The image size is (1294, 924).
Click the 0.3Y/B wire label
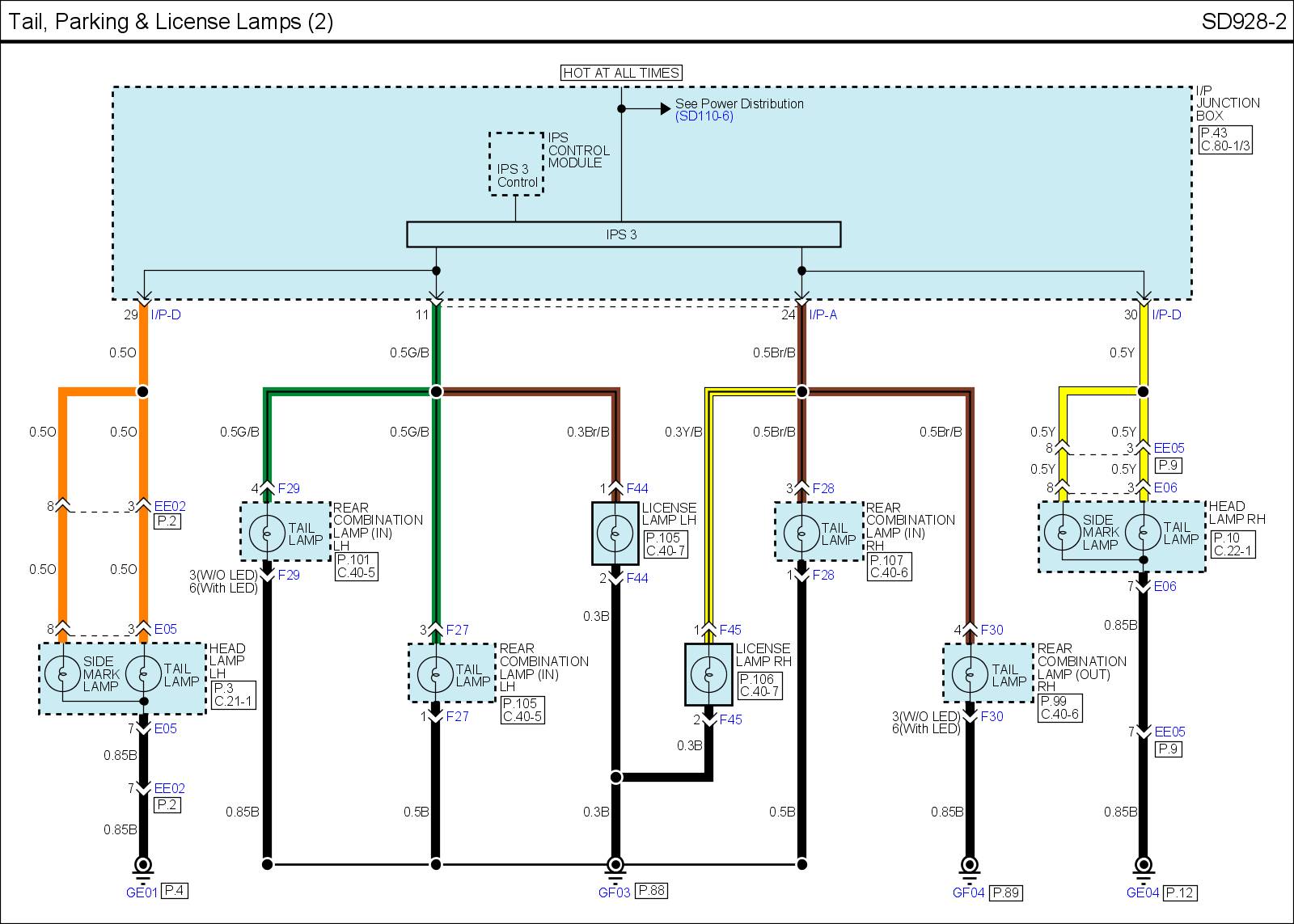pyautogui.click(x=683, y=432)
